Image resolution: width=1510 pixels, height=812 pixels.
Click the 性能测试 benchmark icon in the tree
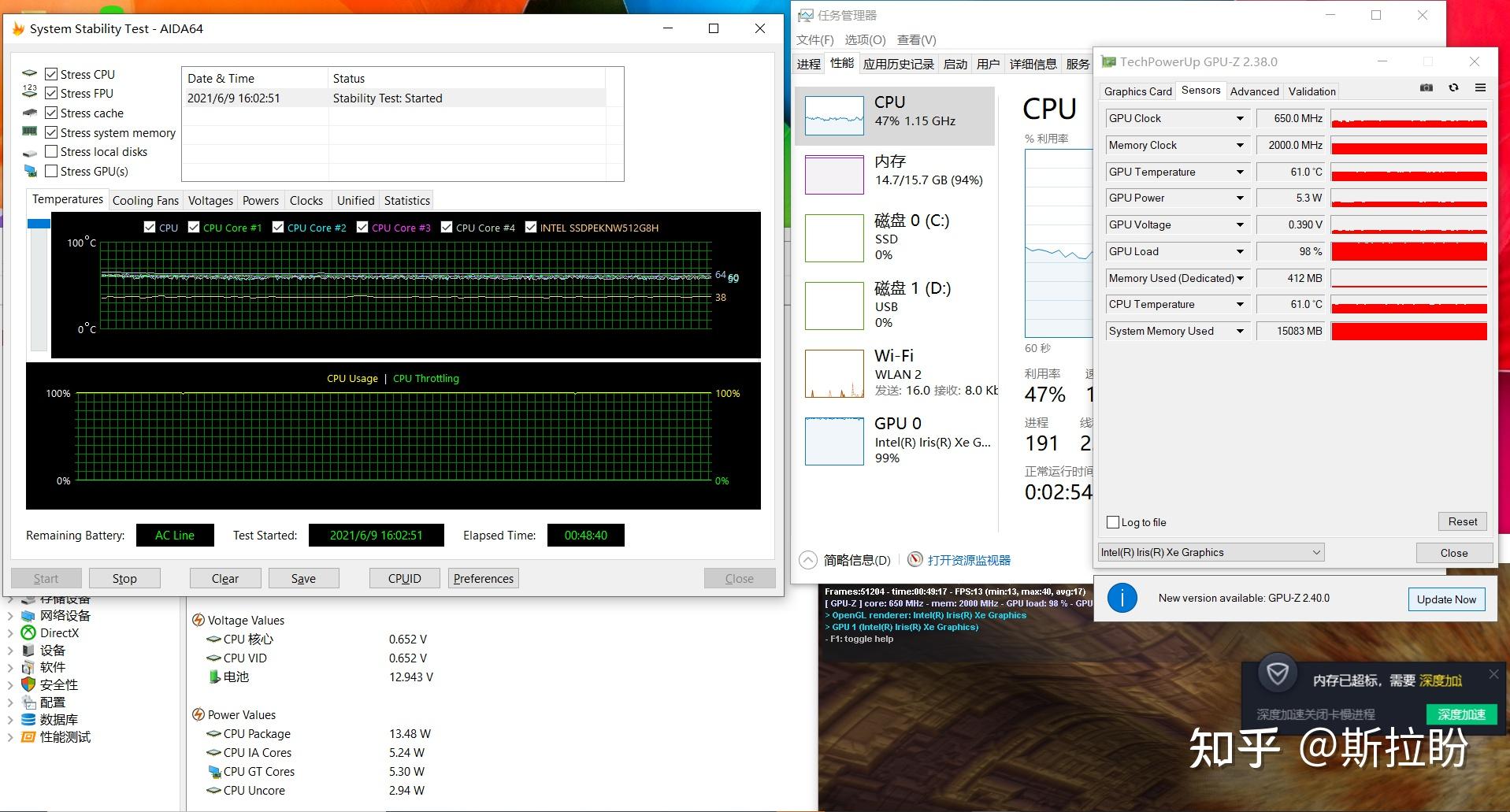[28, 737]
